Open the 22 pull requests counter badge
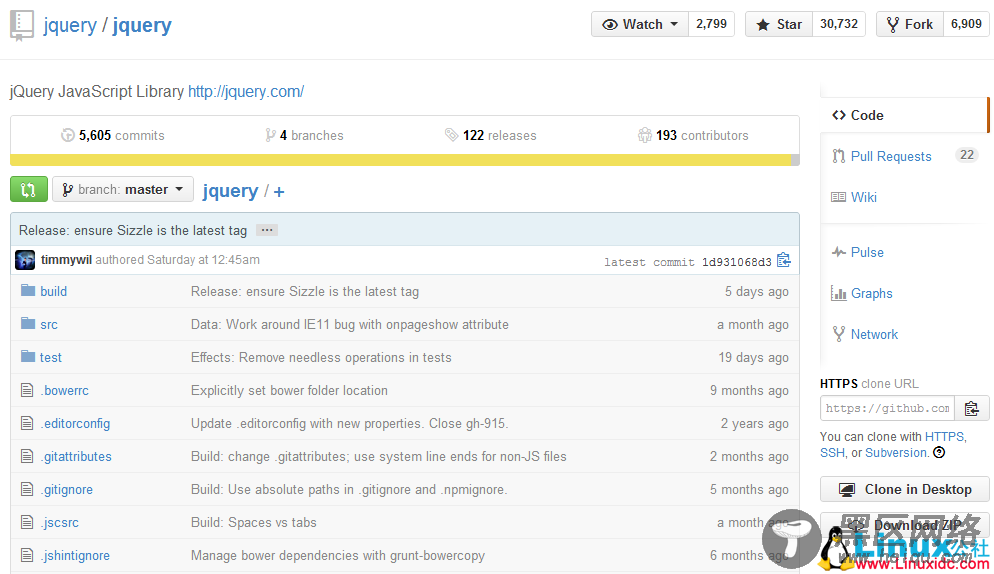Screen dimensions: 994x574 (x=966, y=155)
